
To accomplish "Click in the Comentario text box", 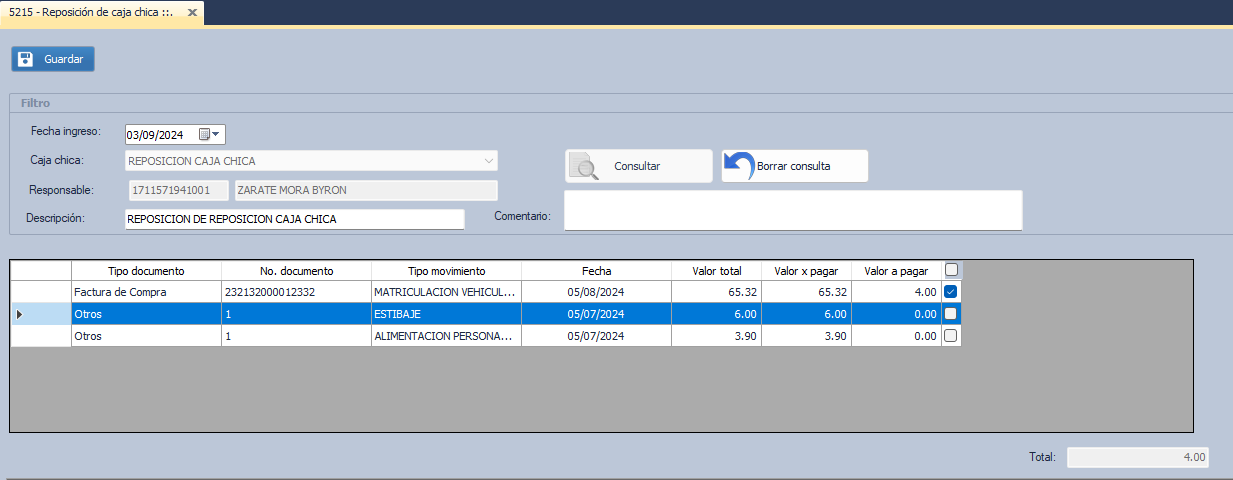I will 792,211.
